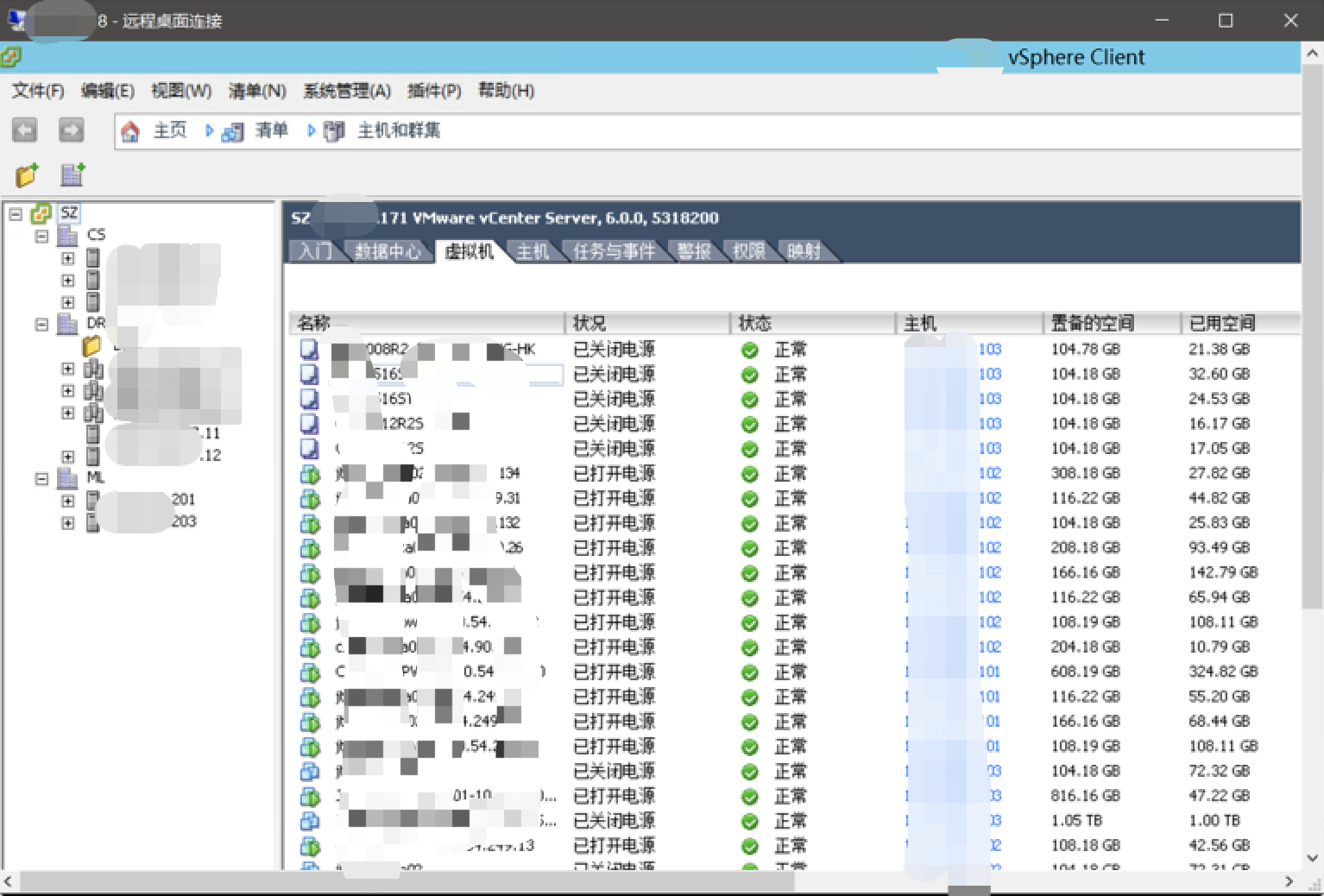
Task: Click the 主机和群集 breadcrumb link
Action: (x=398, y=130)
